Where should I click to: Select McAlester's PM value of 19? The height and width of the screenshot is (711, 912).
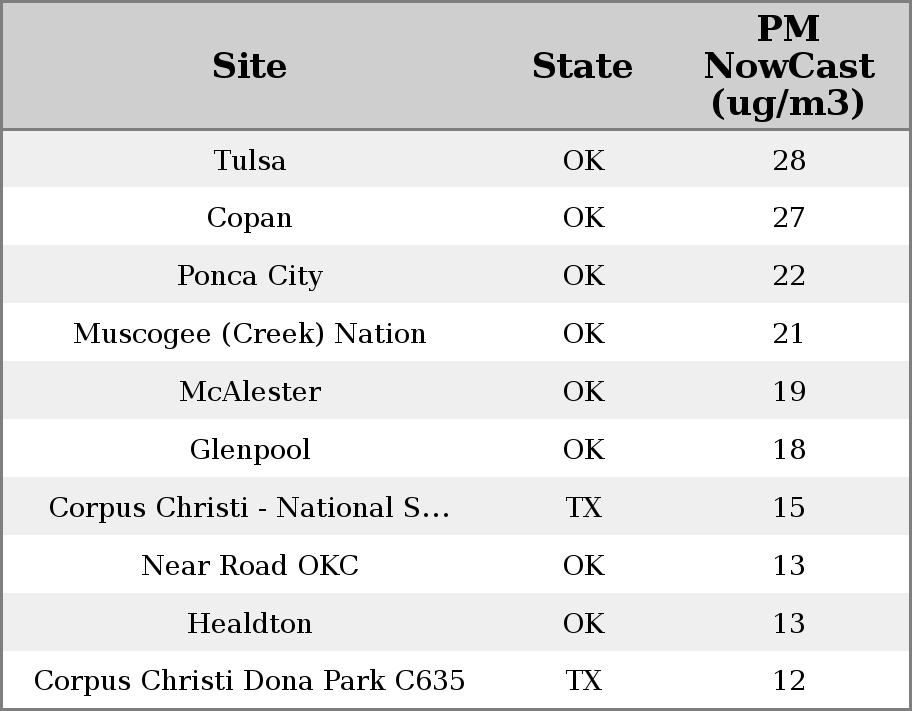[x=788, y=392]
